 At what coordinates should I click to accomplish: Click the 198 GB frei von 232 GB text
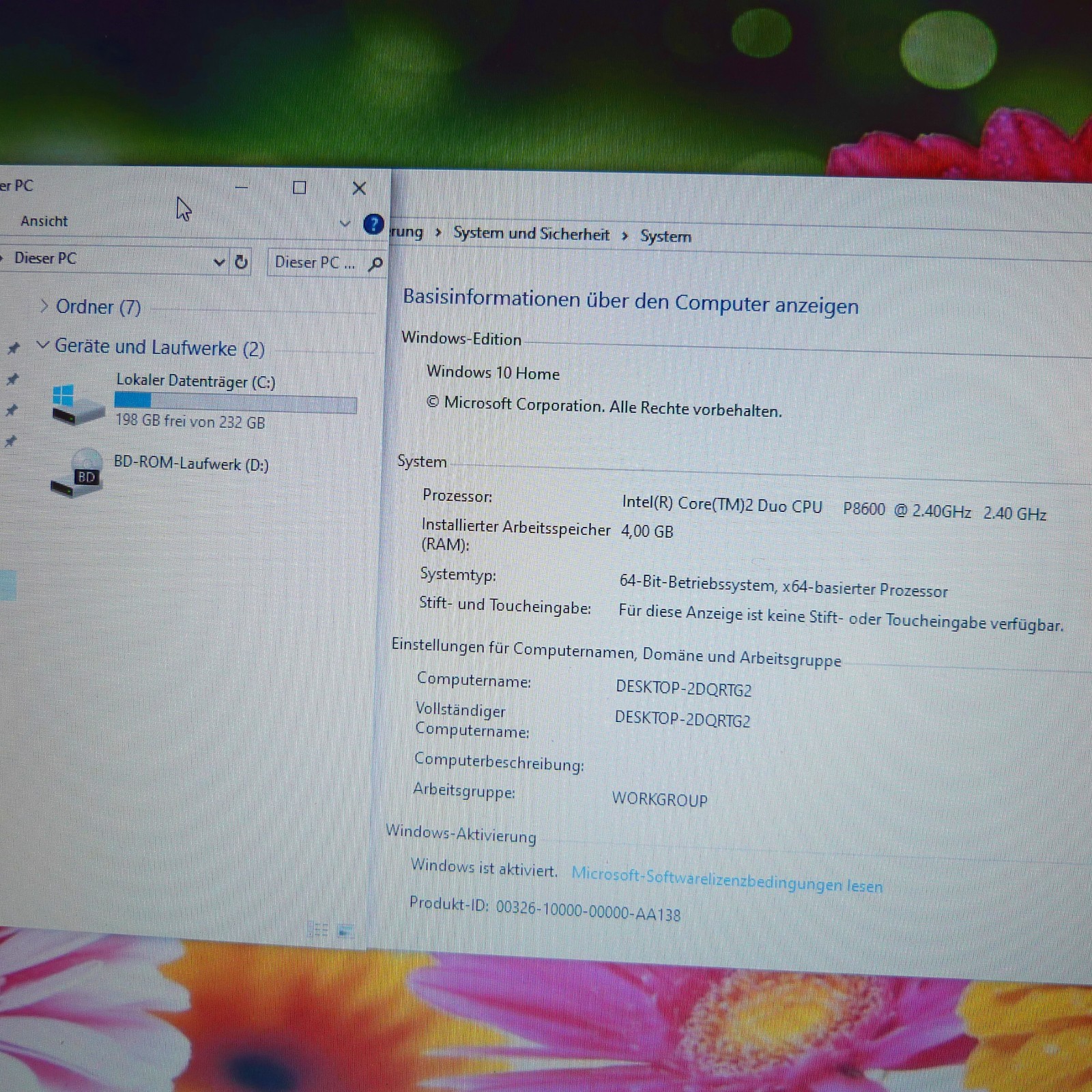click(190, 420)
